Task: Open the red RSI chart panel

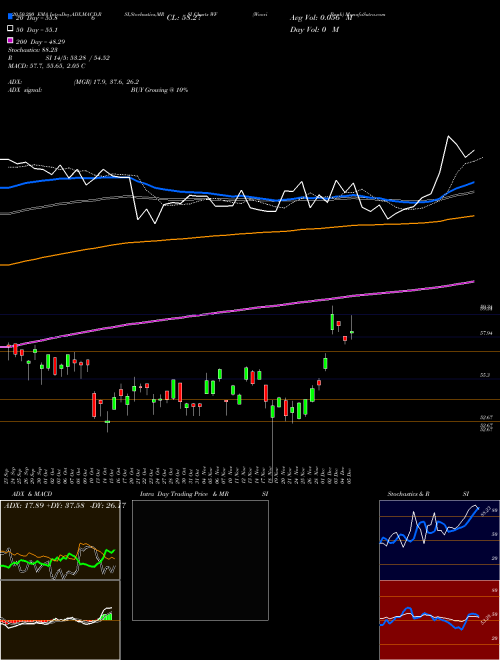Action: (439, 620)
